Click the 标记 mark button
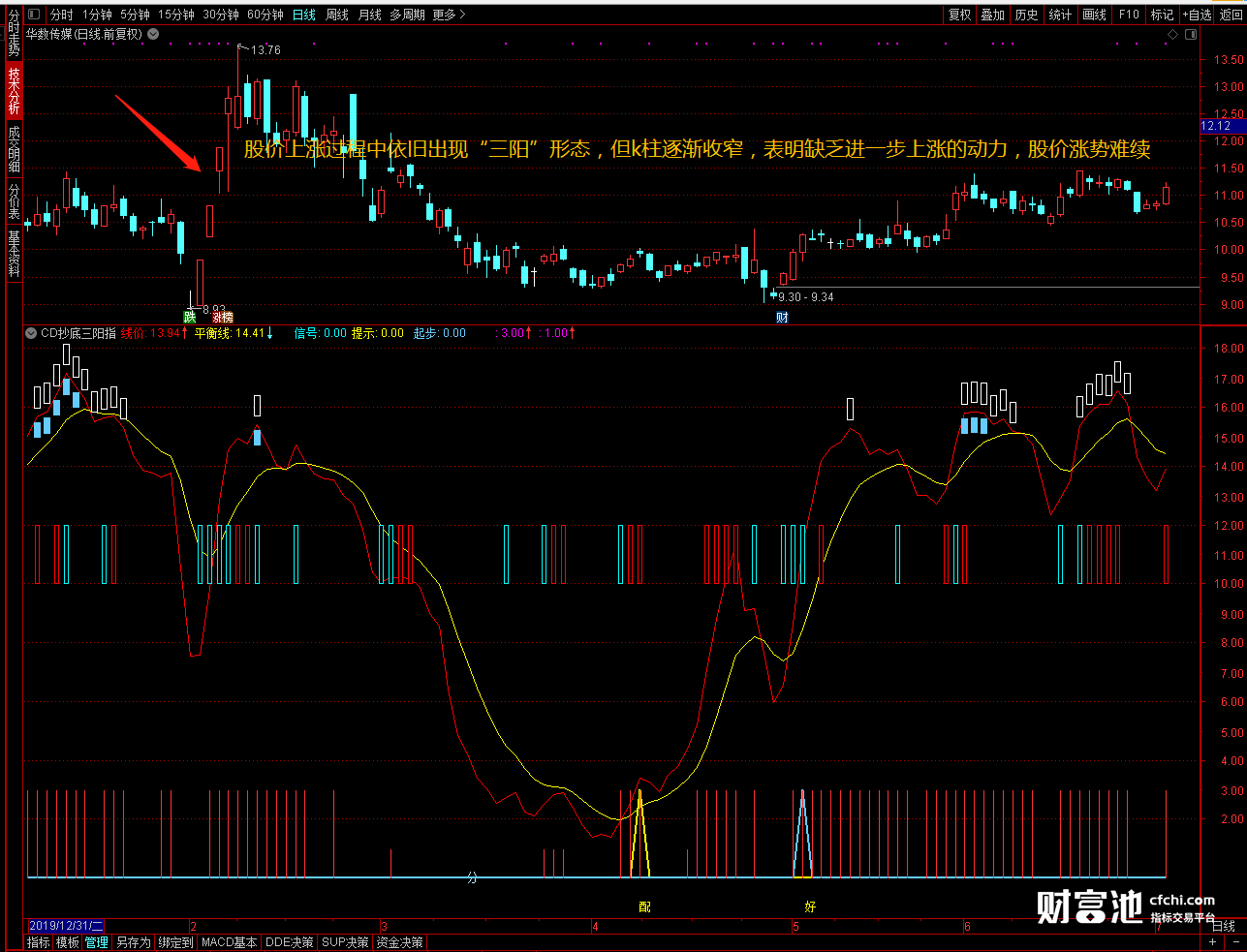Screen dimensions: 1247x952 pos(1163,15)
